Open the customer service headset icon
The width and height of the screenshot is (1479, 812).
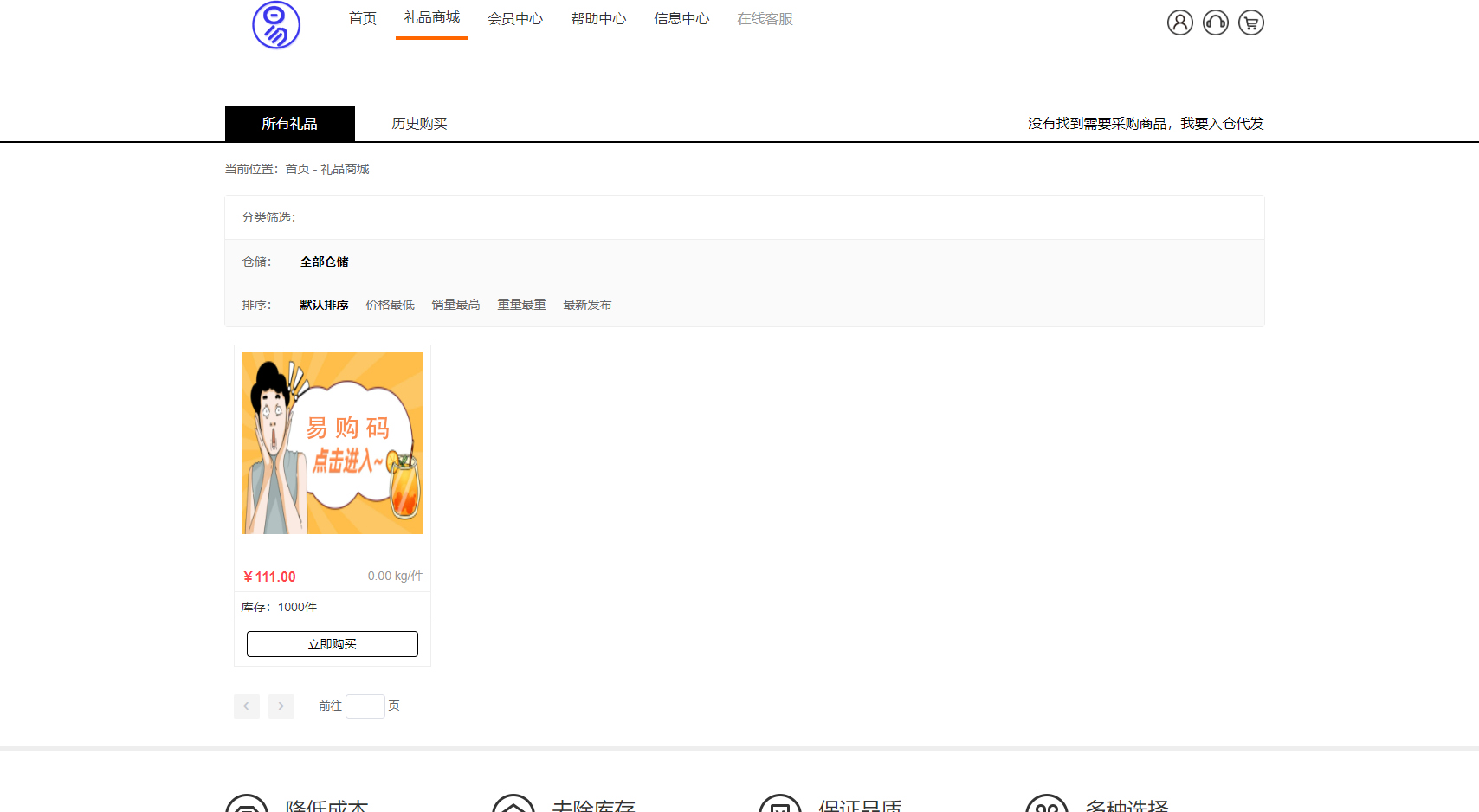(1215, 23)
